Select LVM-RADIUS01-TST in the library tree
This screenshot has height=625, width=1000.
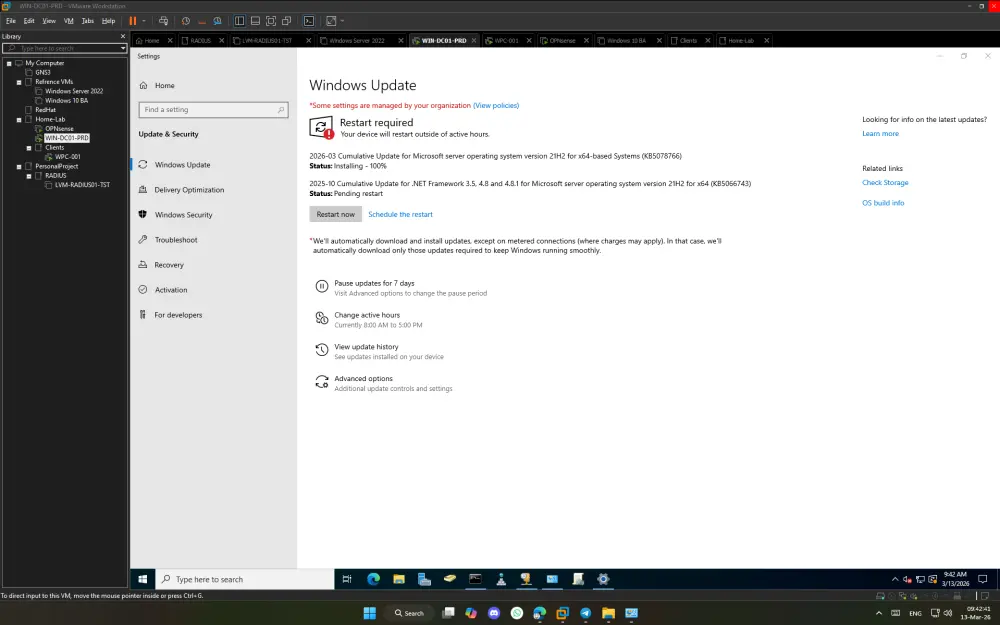82,185
